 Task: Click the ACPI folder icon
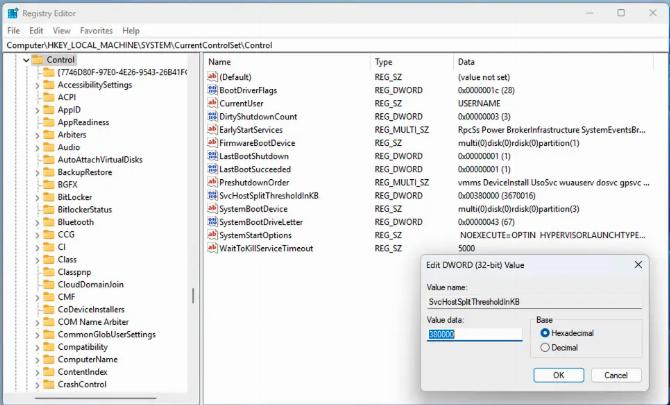tap(49, 97)
